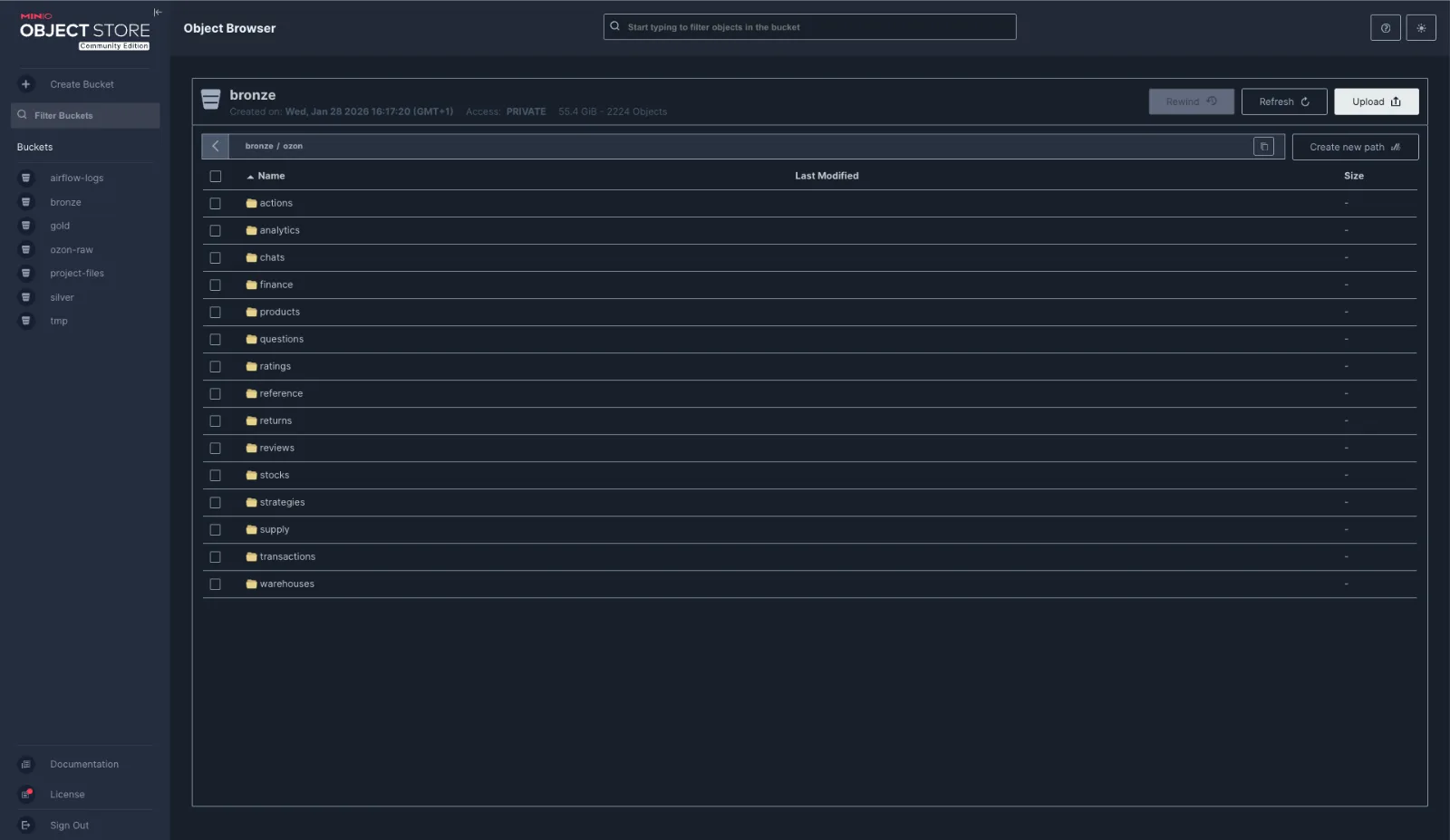1450x840 pixels.
Task: Click the large bronze bucket icon in the header
Action: (x=210, y=100)
